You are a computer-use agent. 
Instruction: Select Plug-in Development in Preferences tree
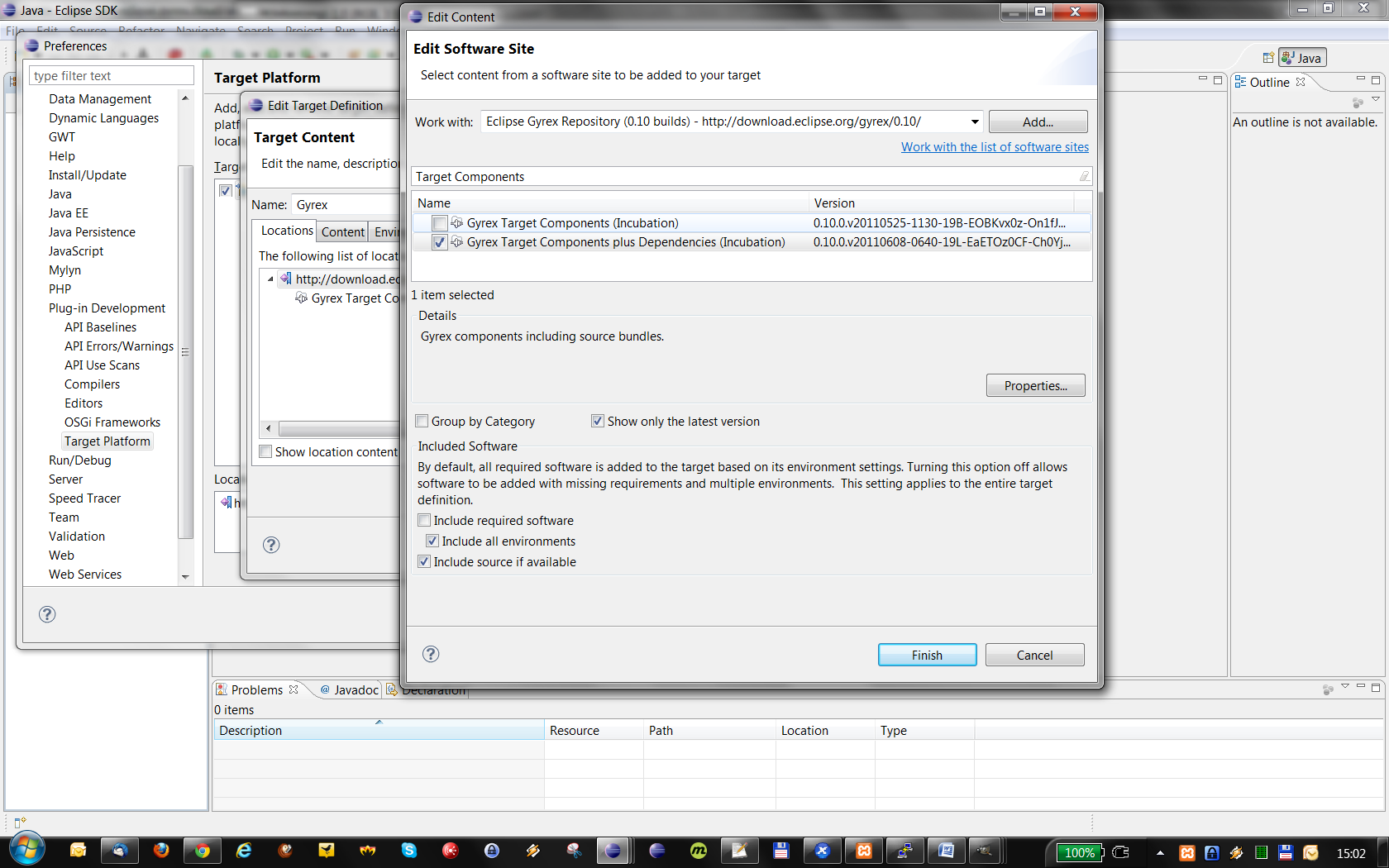tap(107, 308)
